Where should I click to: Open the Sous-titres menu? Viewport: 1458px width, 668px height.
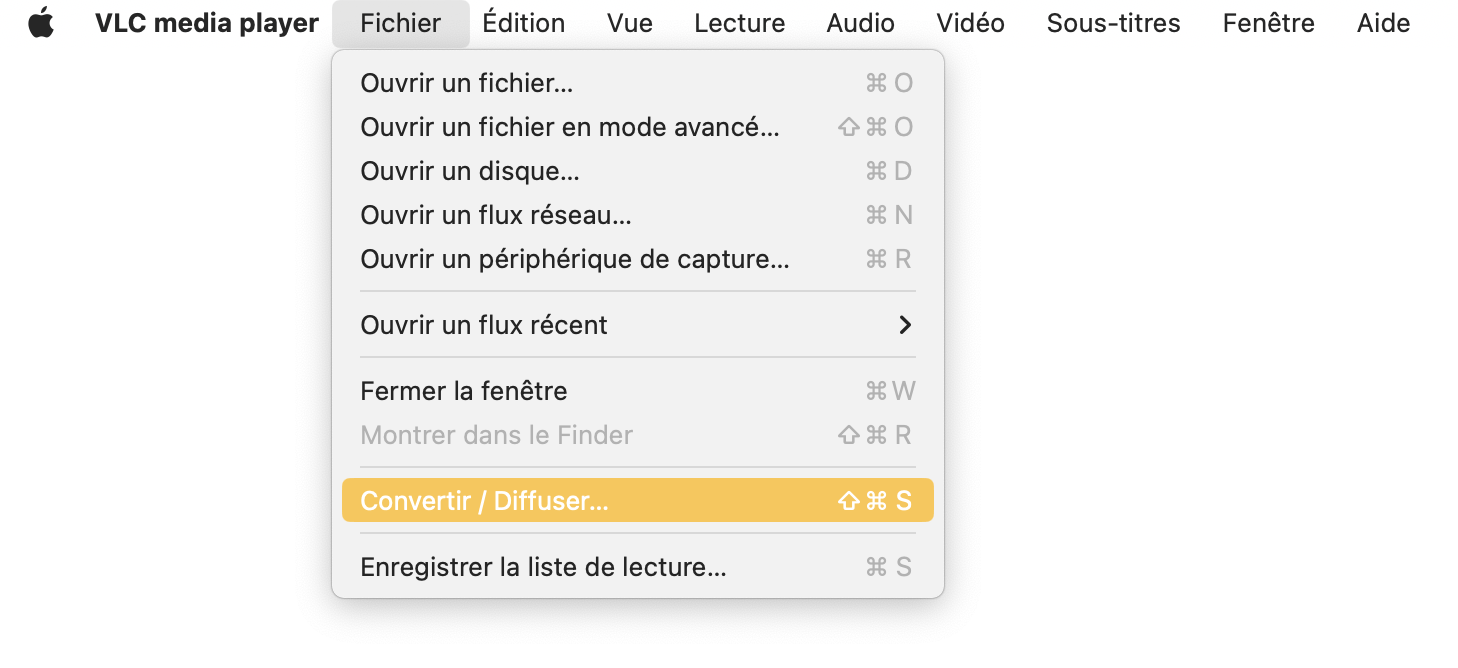click(1113, 23)
